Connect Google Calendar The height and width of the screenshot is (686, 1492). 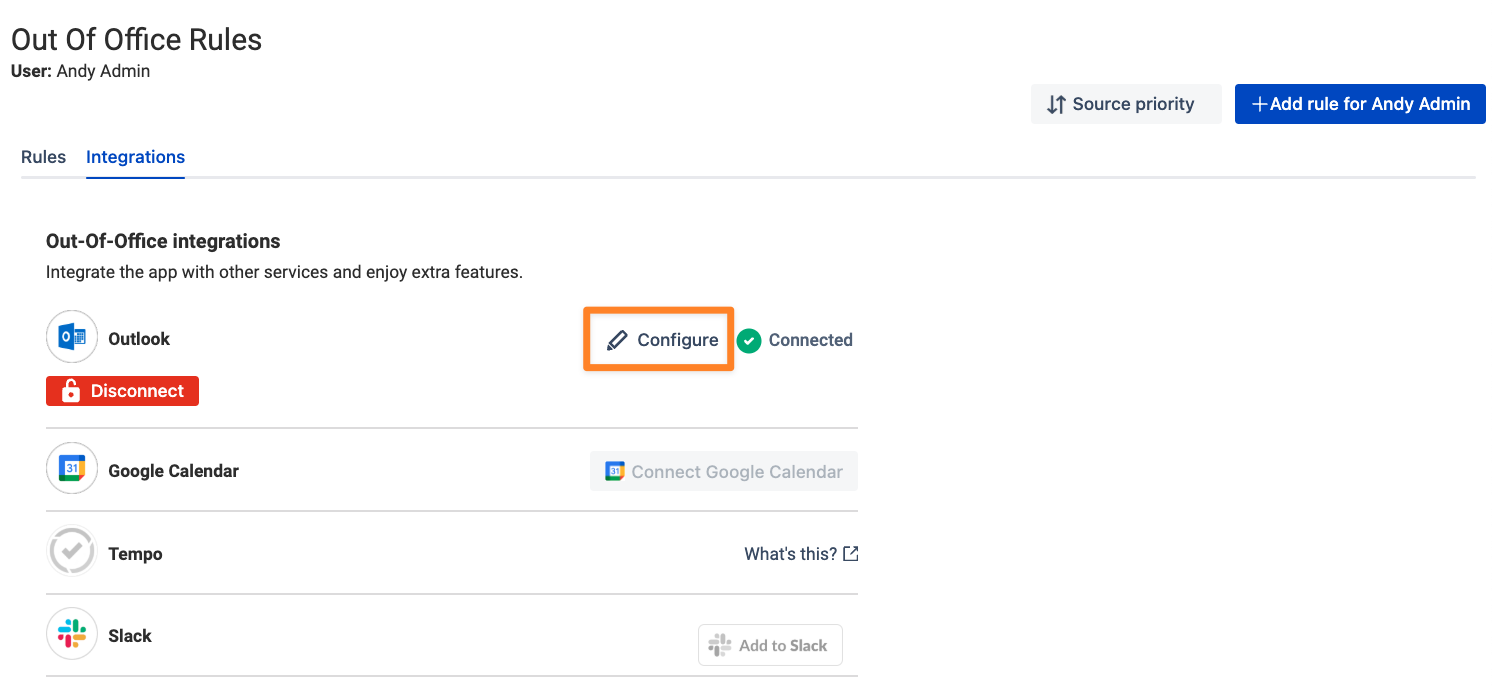(724, 472)
